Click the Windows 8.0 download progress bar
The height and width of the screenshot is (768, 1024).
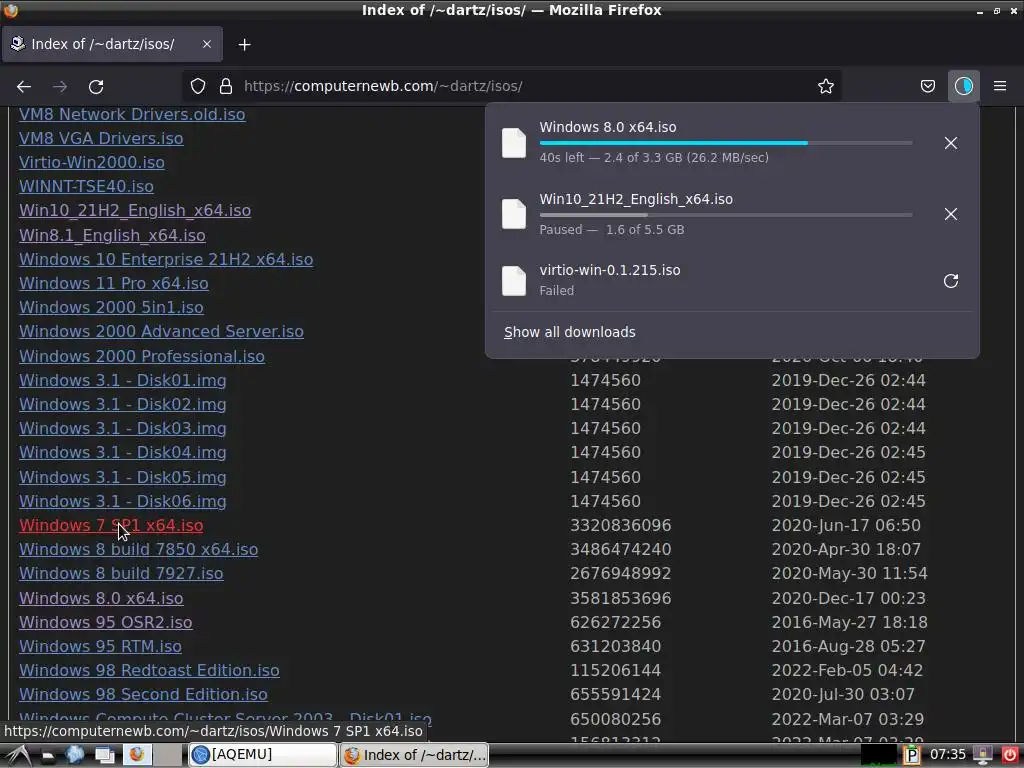point(726,142)
